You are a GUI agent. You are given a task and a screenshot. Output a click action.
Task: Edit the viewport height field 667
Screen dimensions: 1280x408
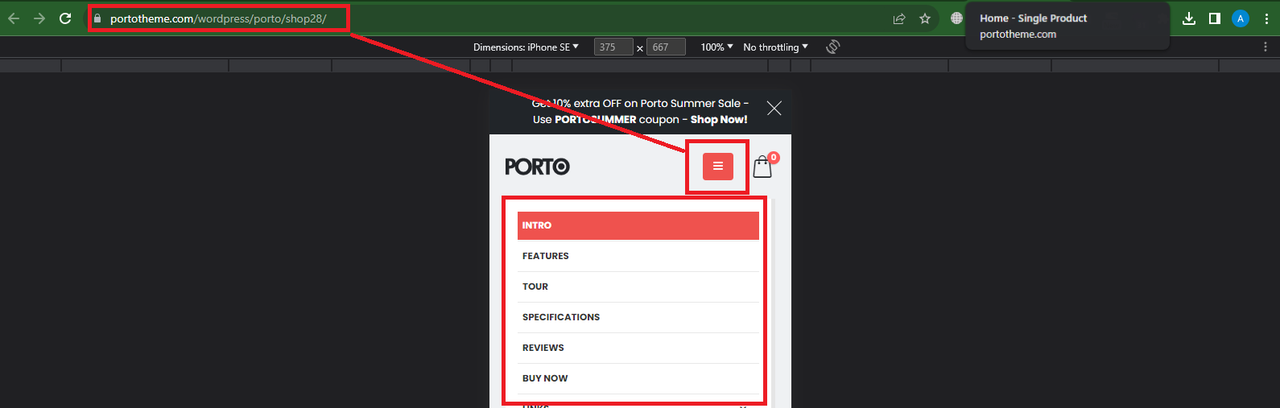point(666,47)
